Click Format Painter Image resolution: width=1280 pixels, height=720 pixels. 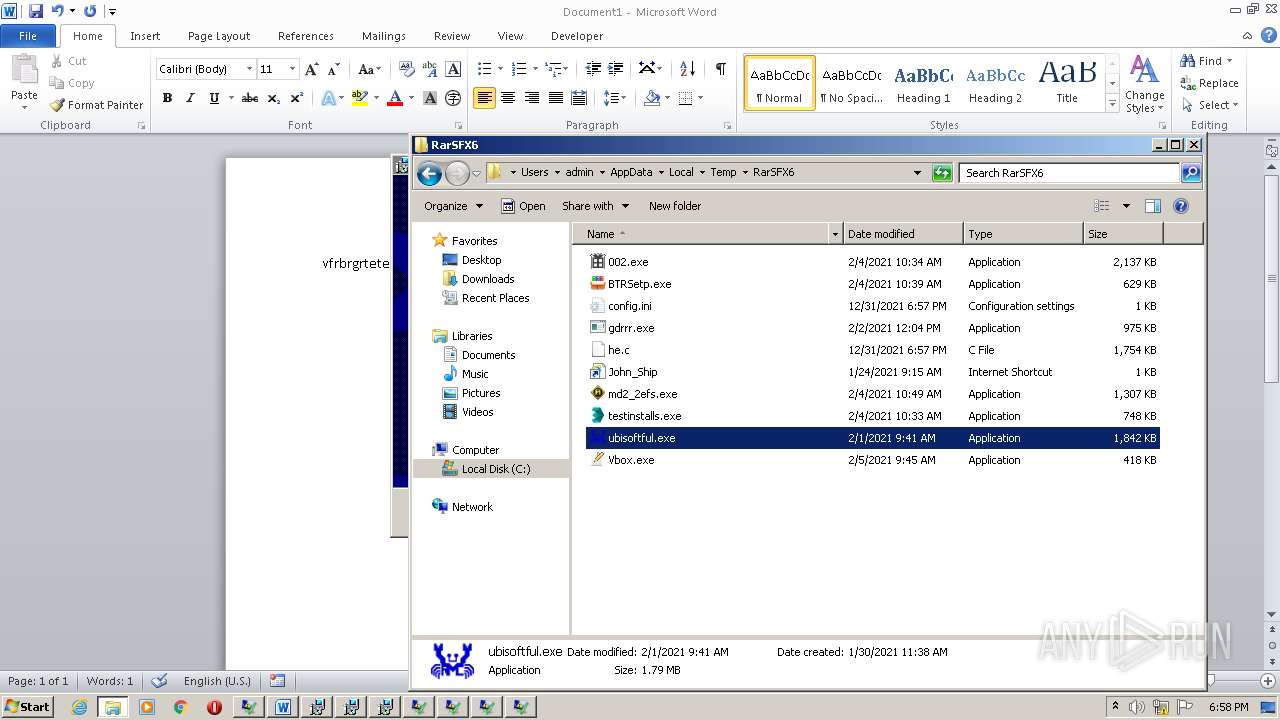tap(96, 105)
